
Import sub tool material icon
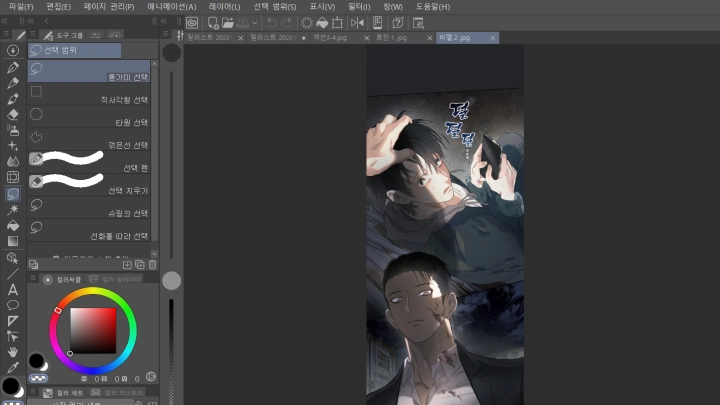click(x=127, y=264)
